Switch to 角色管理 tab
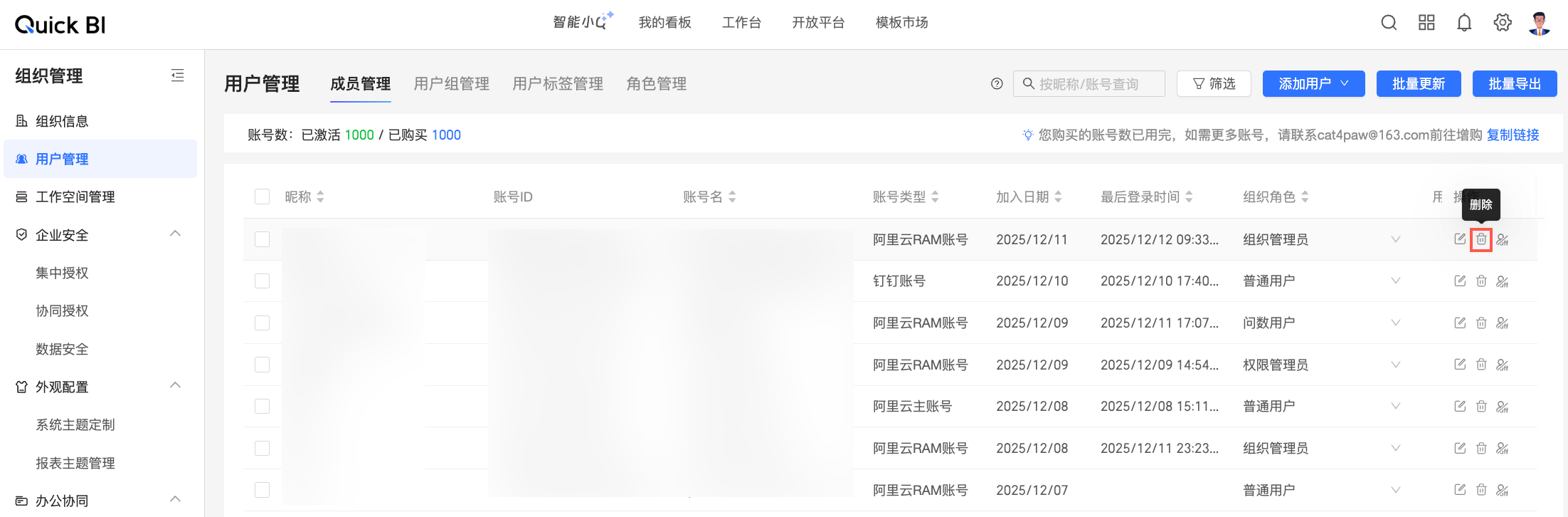The height and width of the screenshot is (517, 1568). (x=656, y=84)
